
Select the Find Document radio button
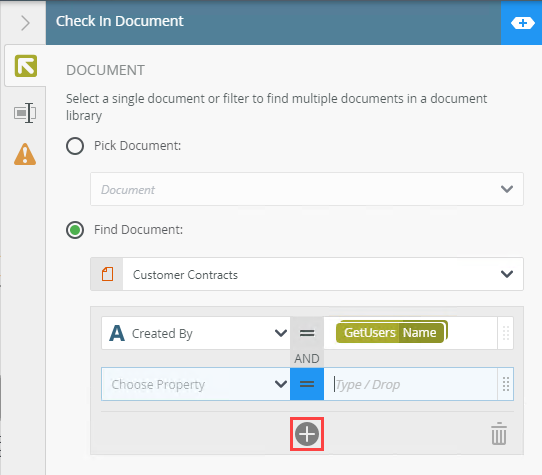(75, 230)
